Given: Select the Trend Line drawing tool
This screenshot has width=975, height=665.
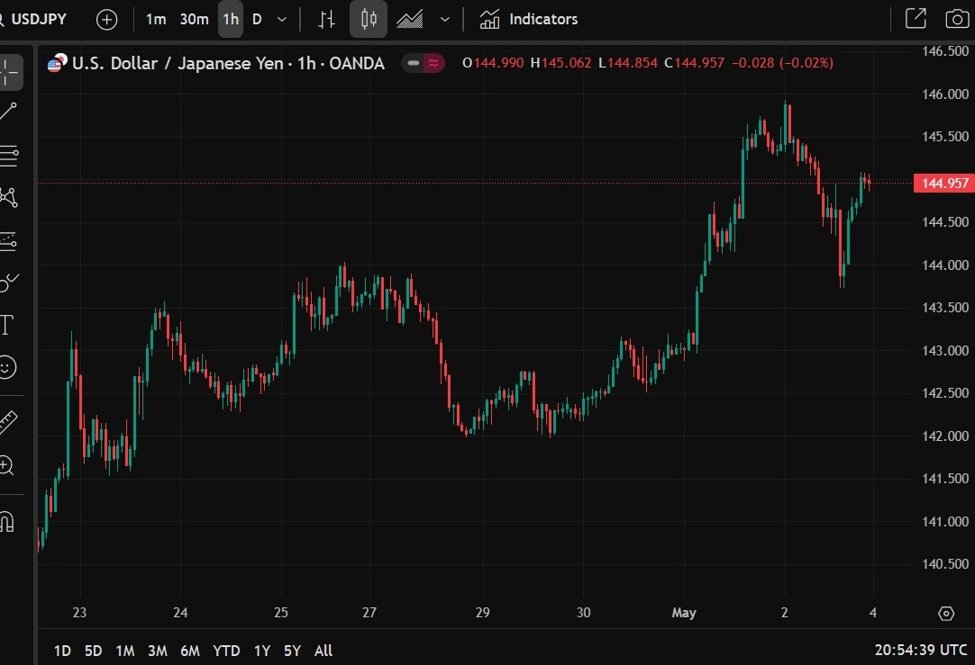Looking at the screenshot, I should pyautogui.click(x=12, y=110).
